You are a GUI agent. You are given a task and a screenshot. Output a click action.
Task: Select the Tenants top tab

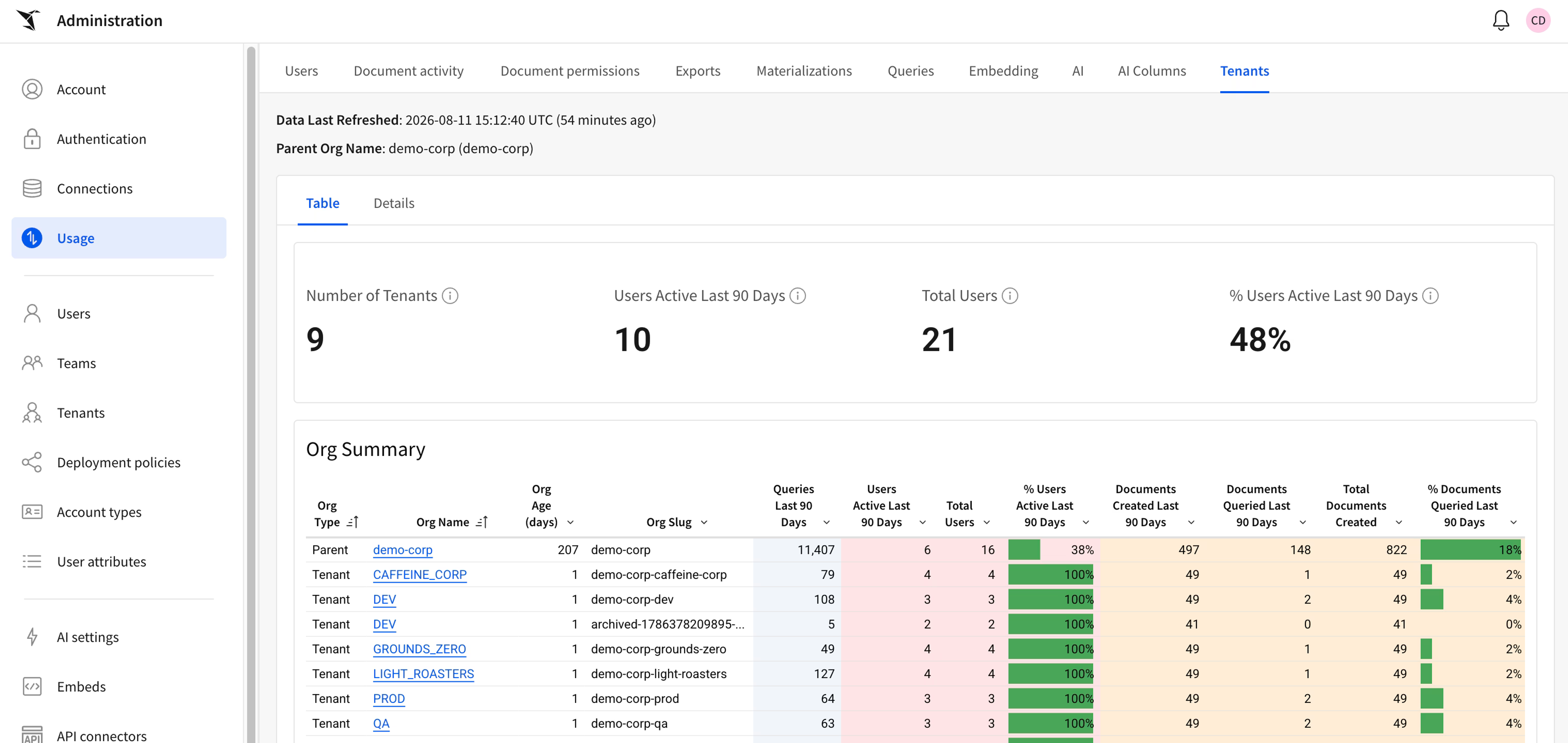tap(1244, 71)
